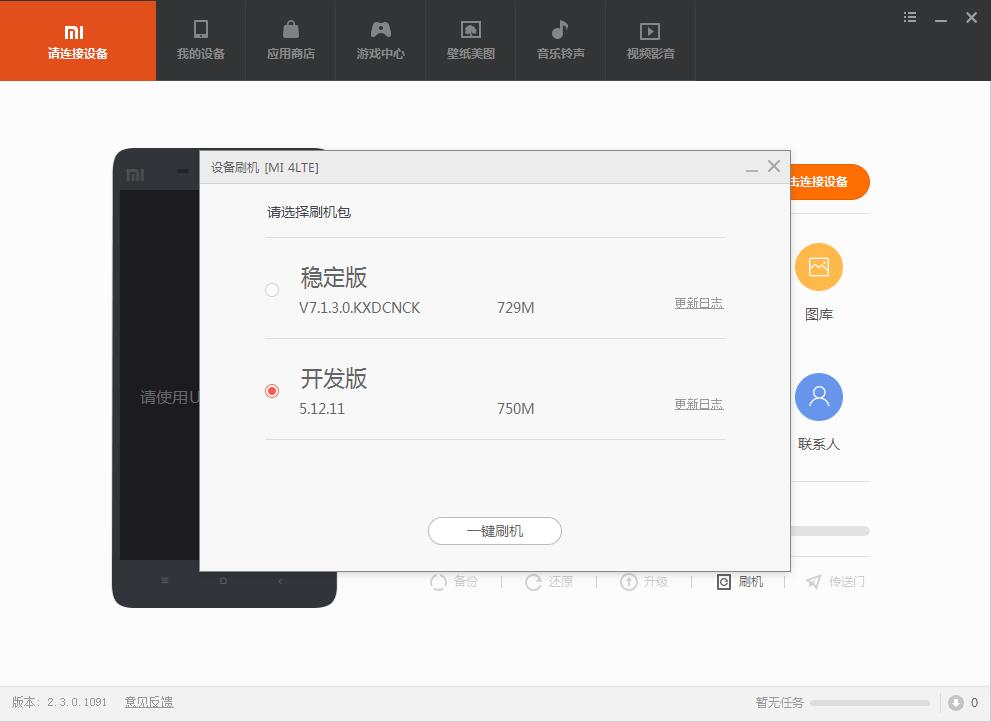Select the 还原 restore tool
The width and height of the screenshot is (991, 722).
coord(549,581)
